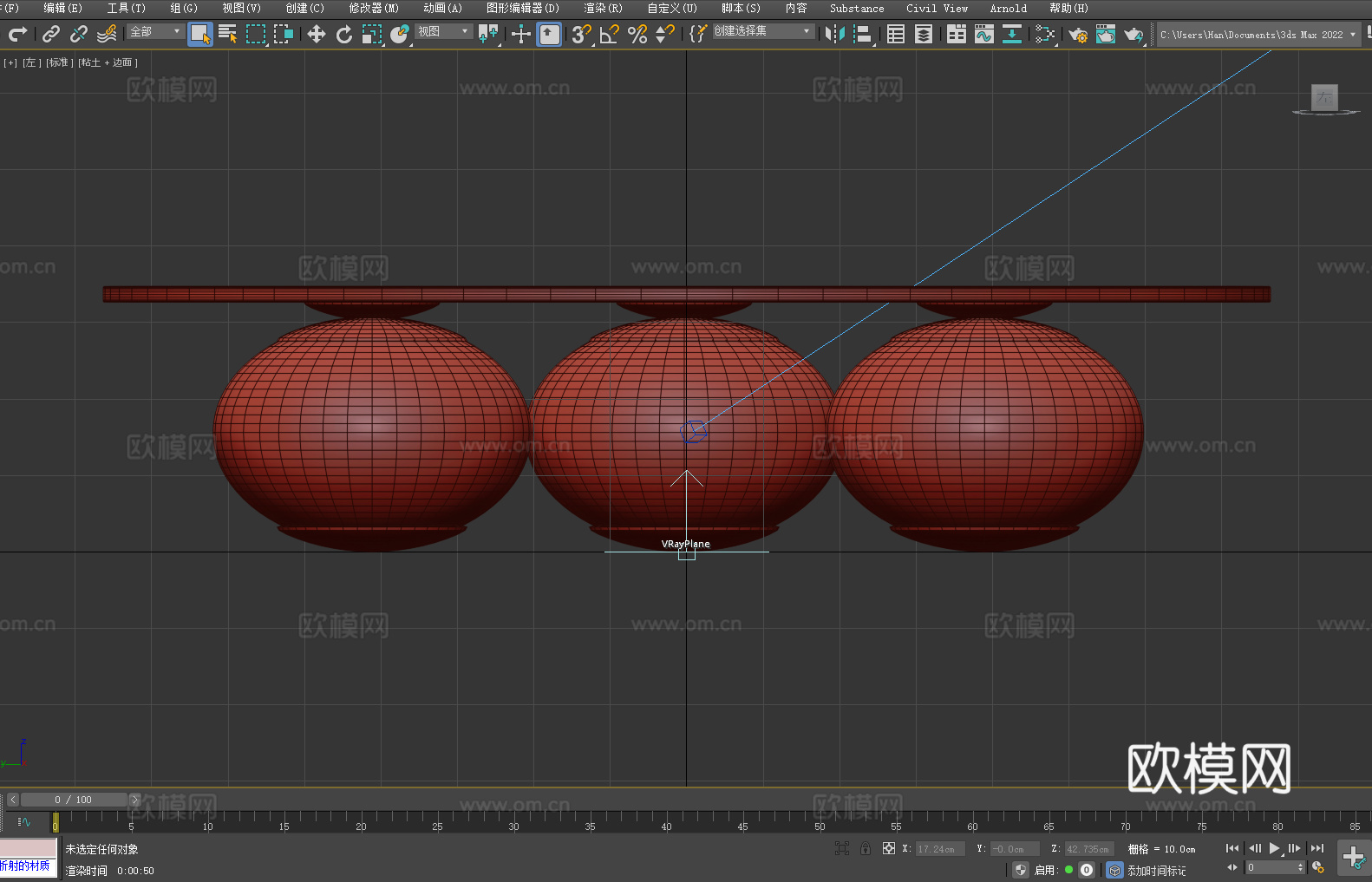The width and height of the screenshot is (1372, 882).
Task: Open the selection filter dropdown 全部
Action: coord(155,31)
